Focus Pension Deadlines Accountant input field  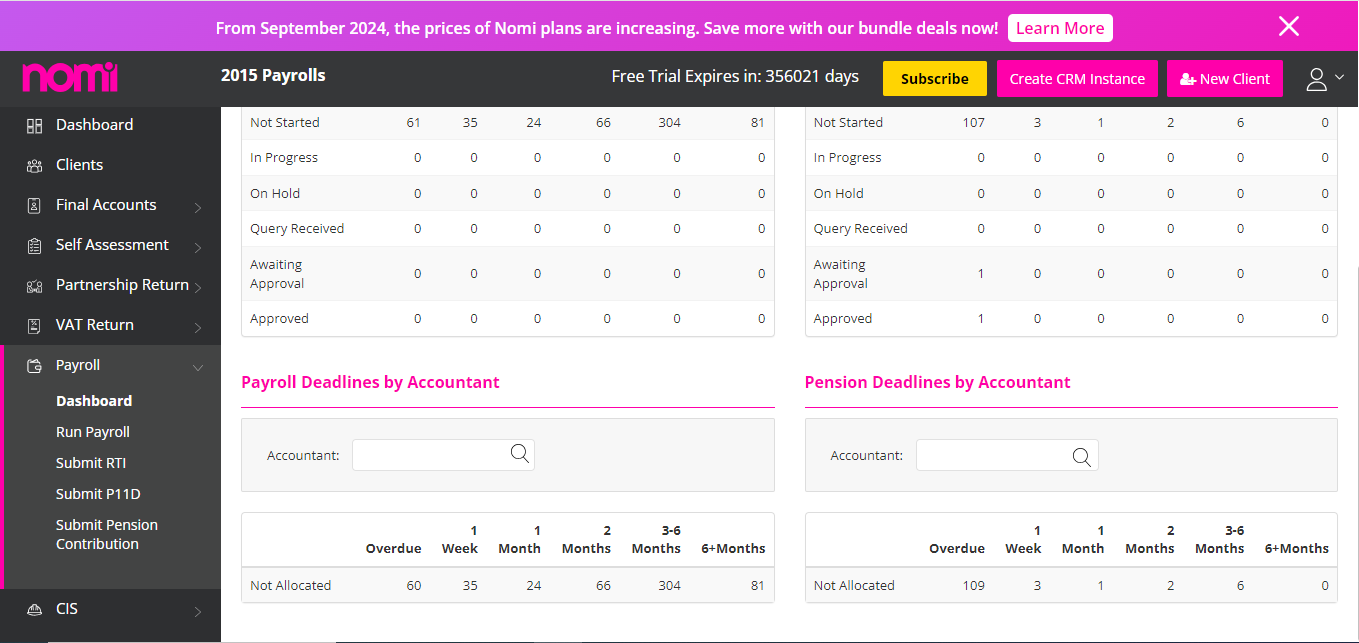point(1007,455)
